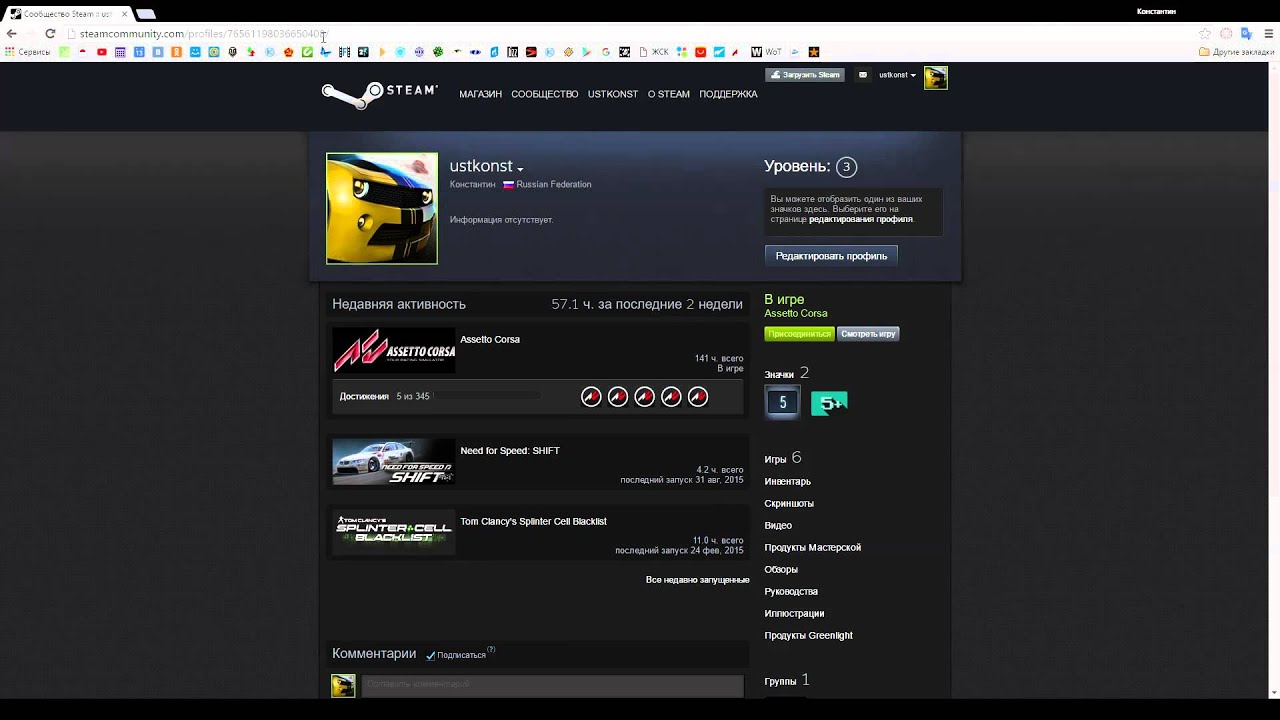Click help question mark beside Подписаться
The height and width of the screenshot is (720, 1280).
pos(491,651)
